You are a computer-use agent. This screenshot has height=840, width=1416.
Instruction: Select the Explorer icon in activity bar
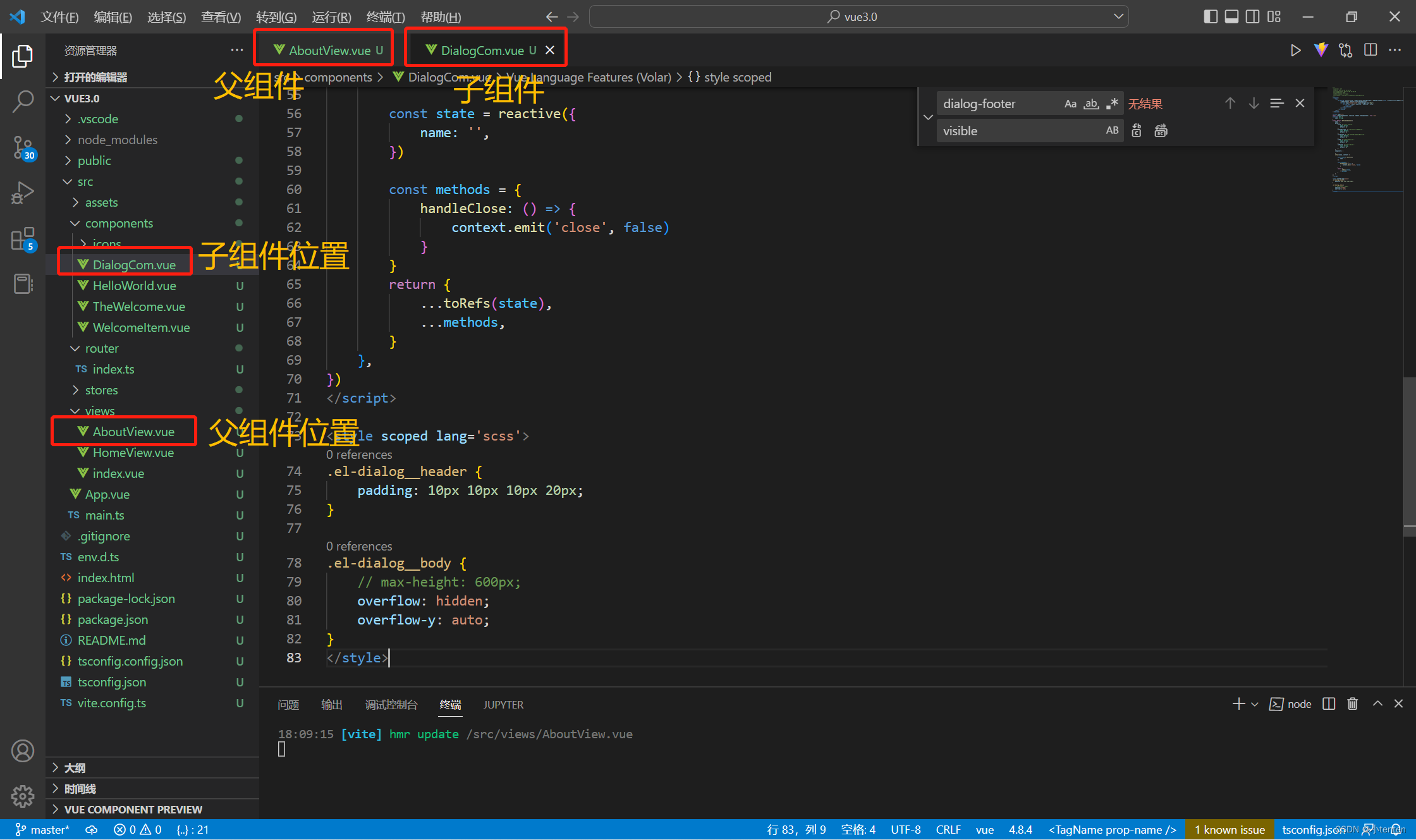(x=22, y=55)
